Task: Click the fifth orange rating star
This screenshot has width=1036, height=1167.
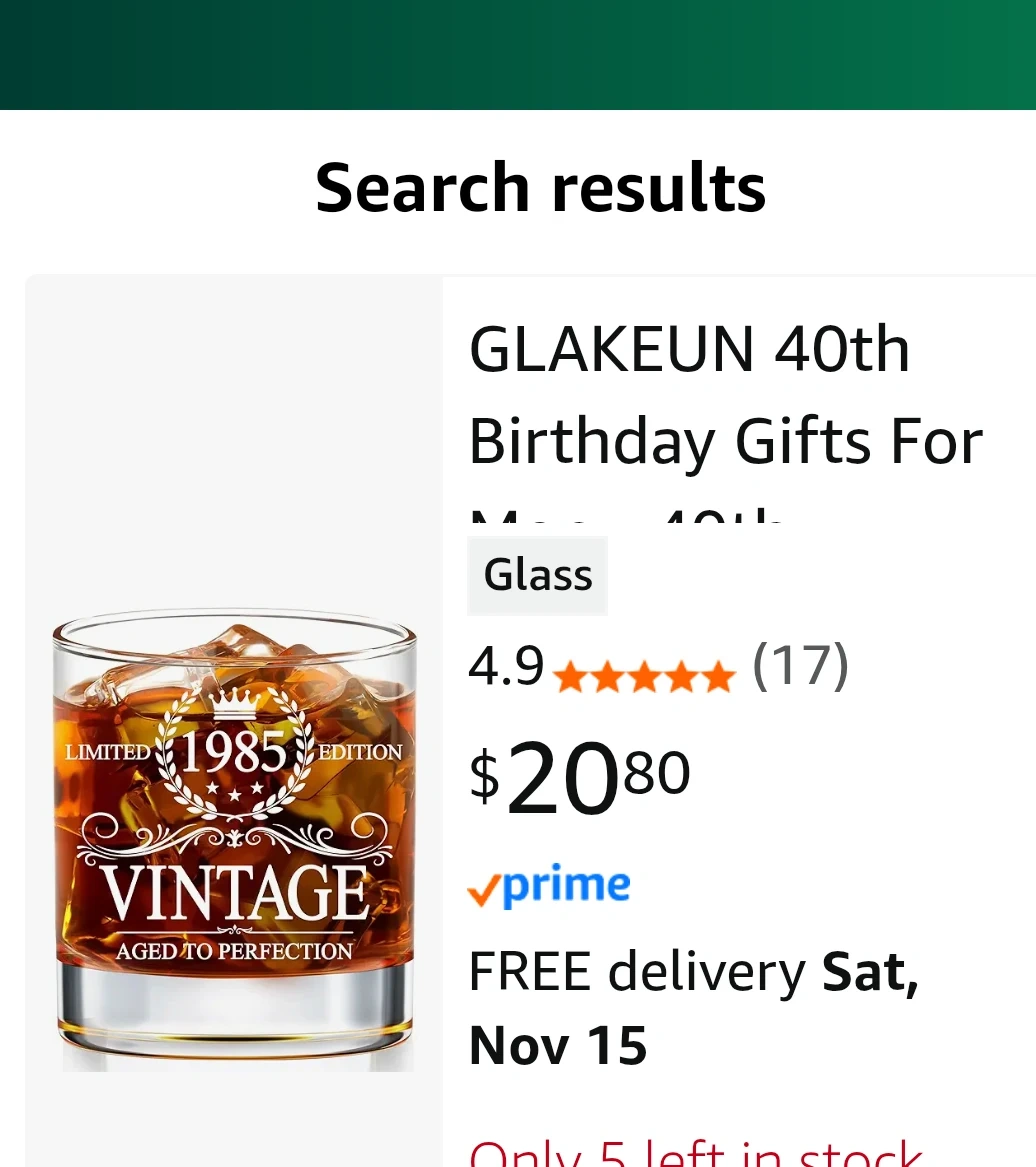Action: pyautogui.click(x=718, y=679)
